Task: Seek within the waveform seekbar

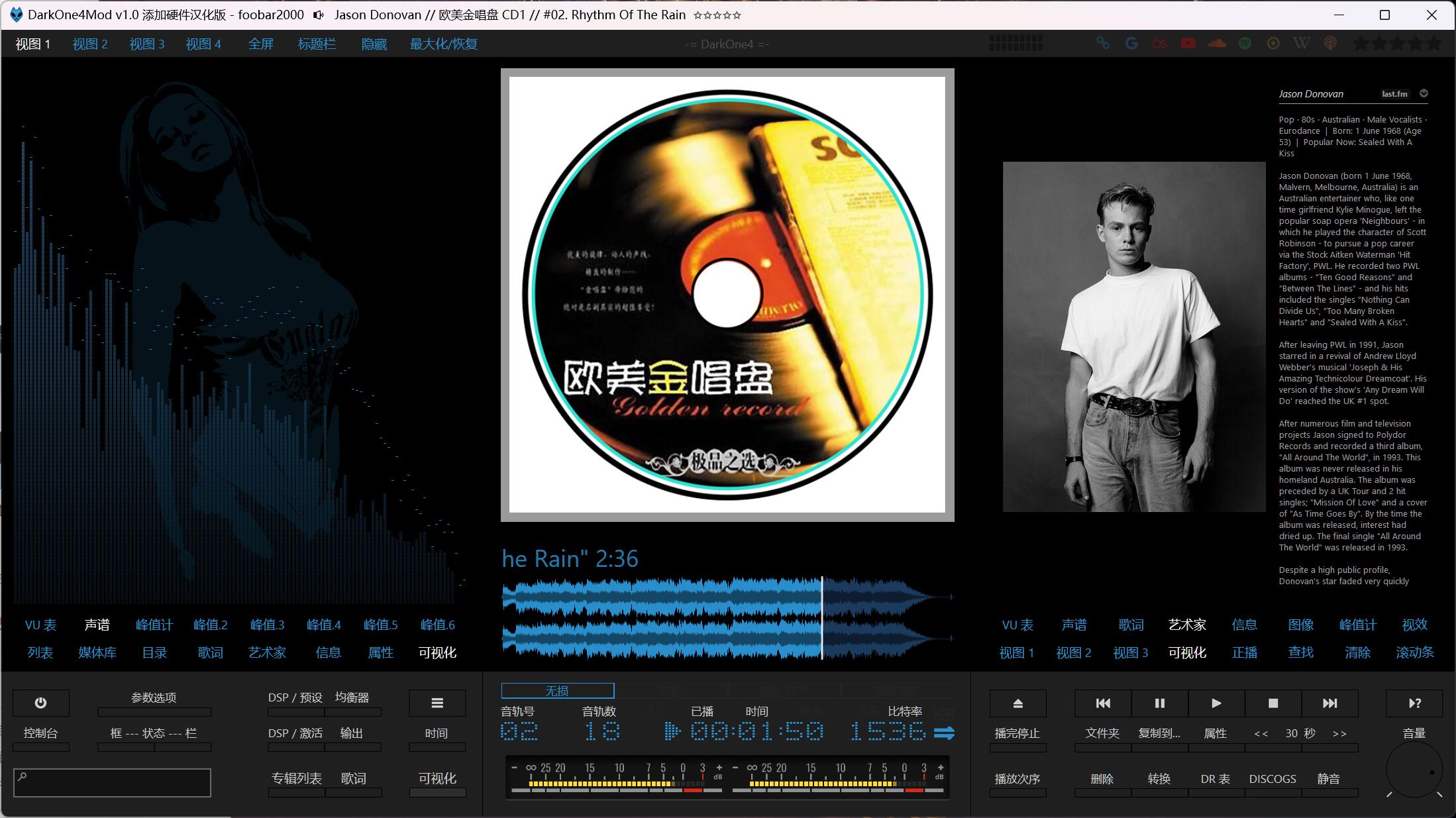Action: tap(727, 618)
